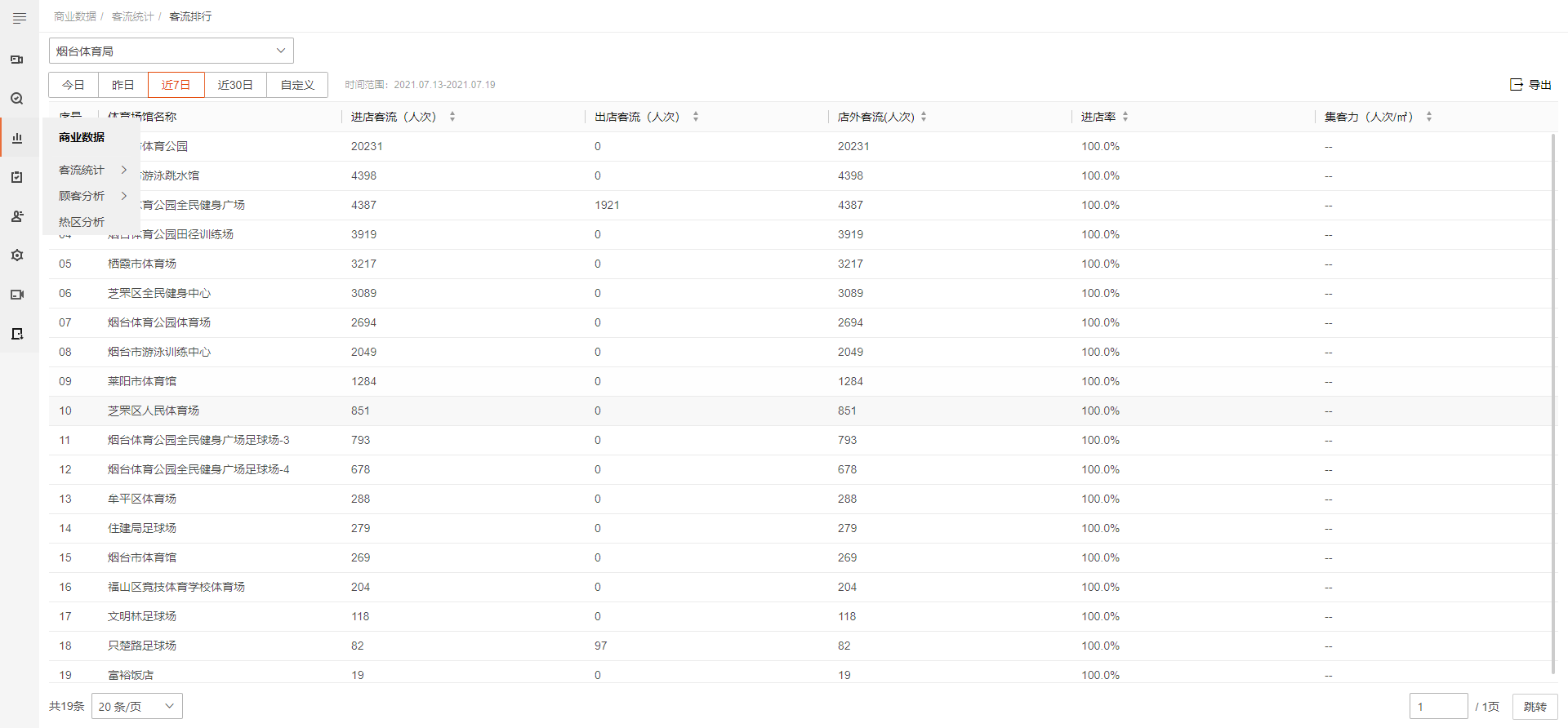The image size is (1568, 728).
Task: Open the gear settings sidebar icon
Action: (x=17, y=255)
